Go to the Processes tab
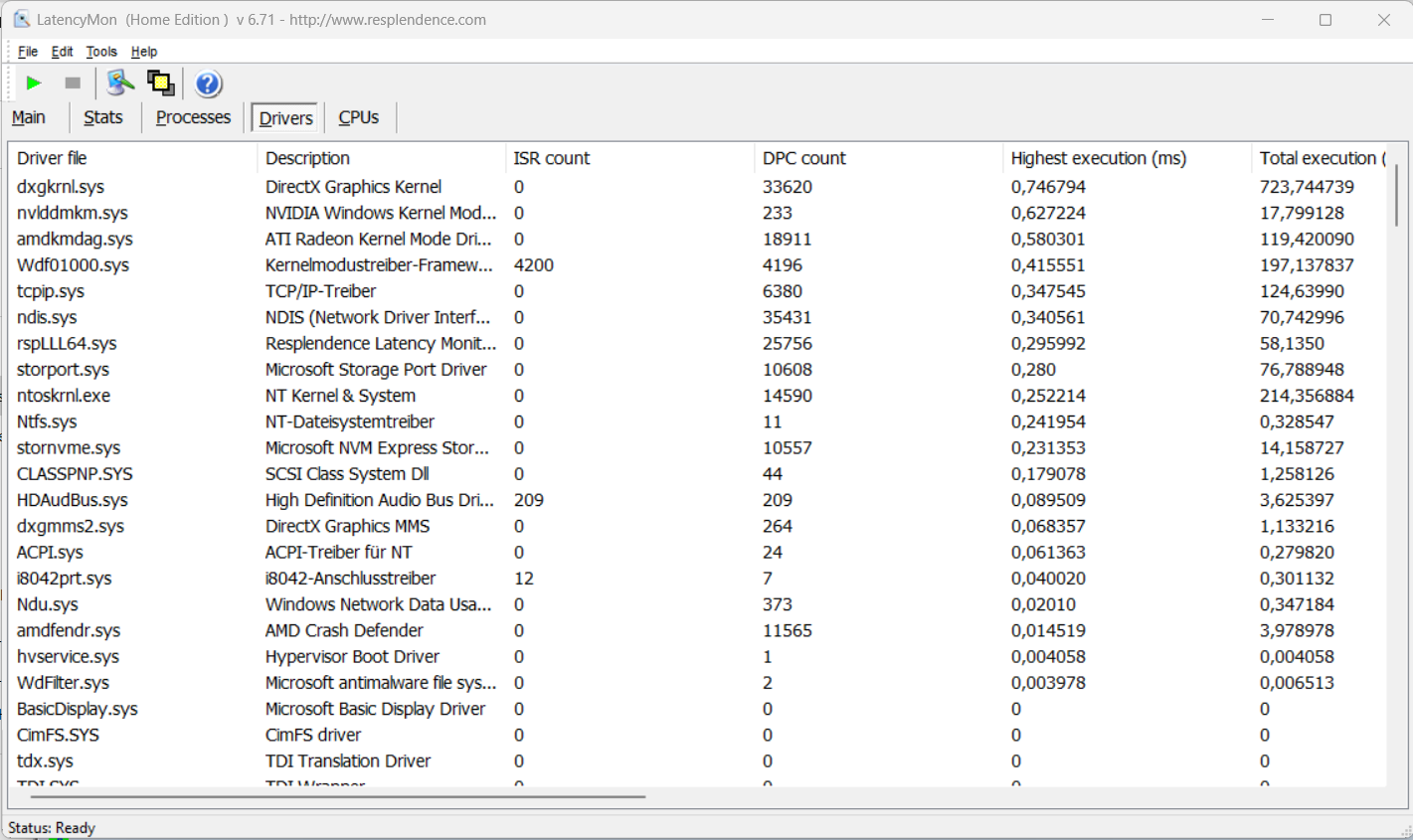The width and height of the screenshot is (1413, 840). [x=193, y=117]
